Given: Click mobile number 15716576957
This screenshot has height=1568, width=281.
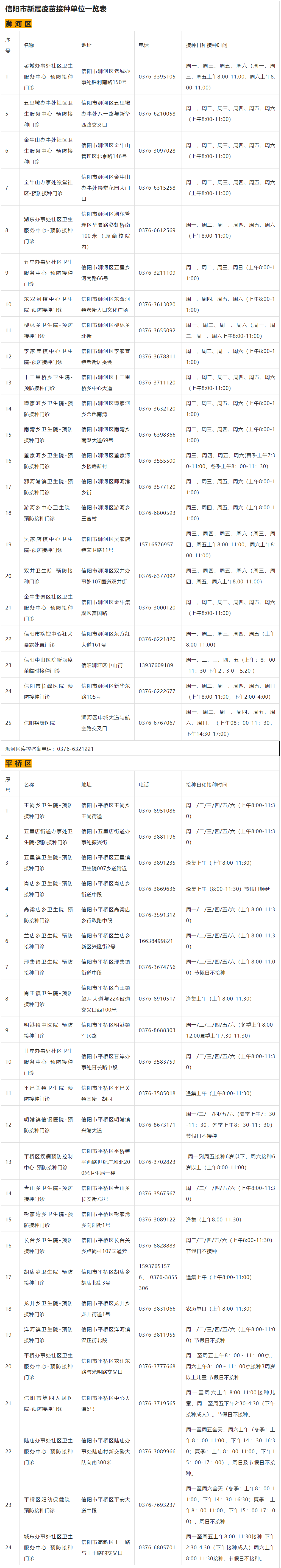Looking at the screenshot, I should 155,545.
